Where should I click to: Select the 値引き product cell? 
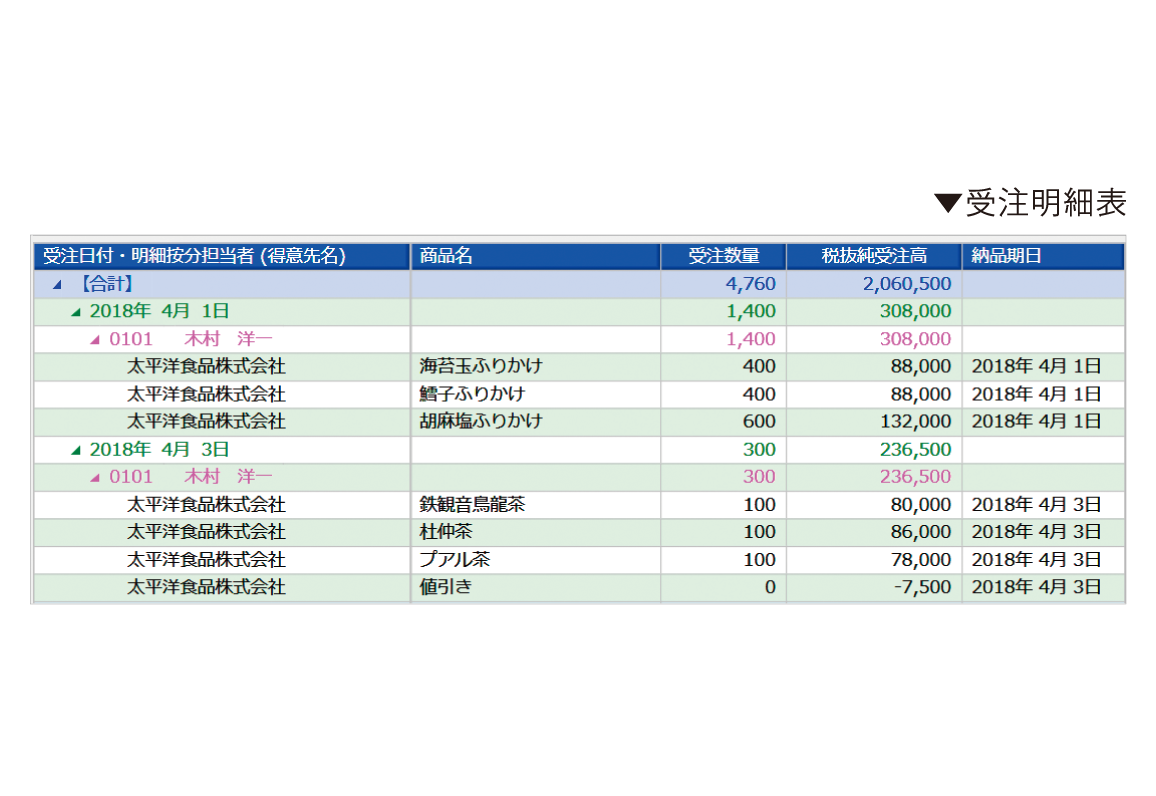click(535, 587)
